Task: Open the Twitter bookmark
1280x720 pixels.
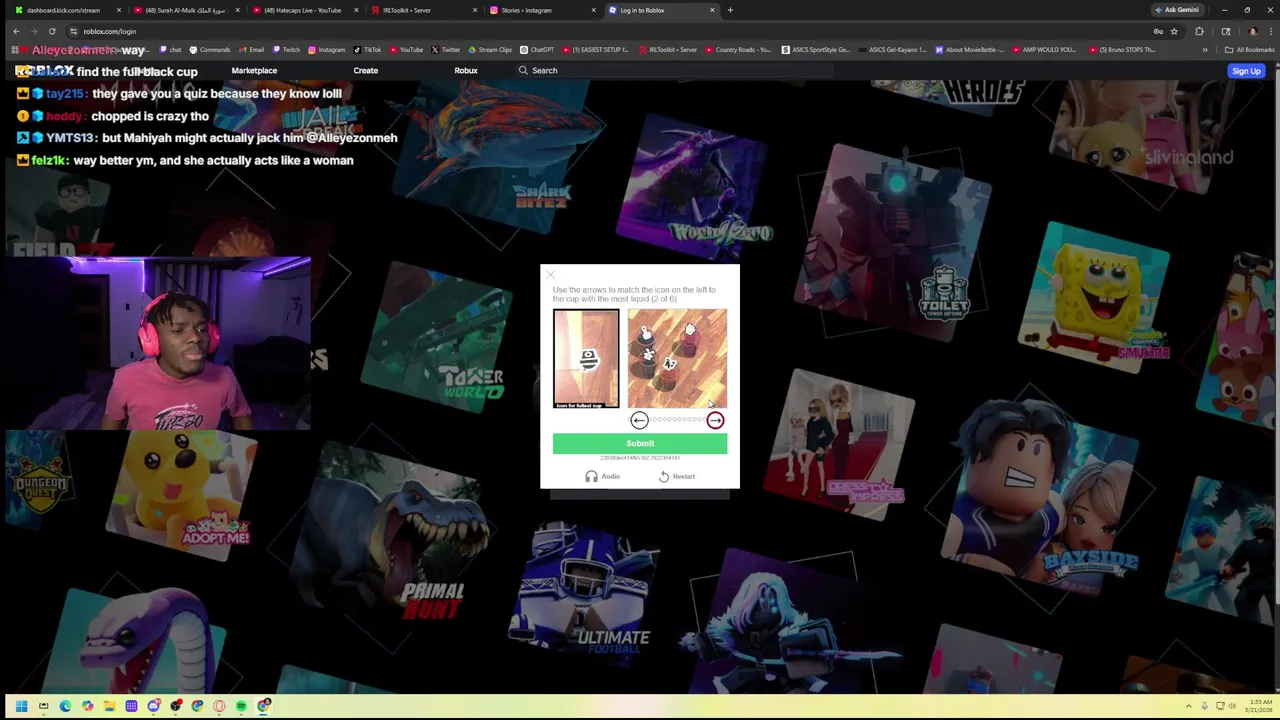Action: (x=446, y=50)
